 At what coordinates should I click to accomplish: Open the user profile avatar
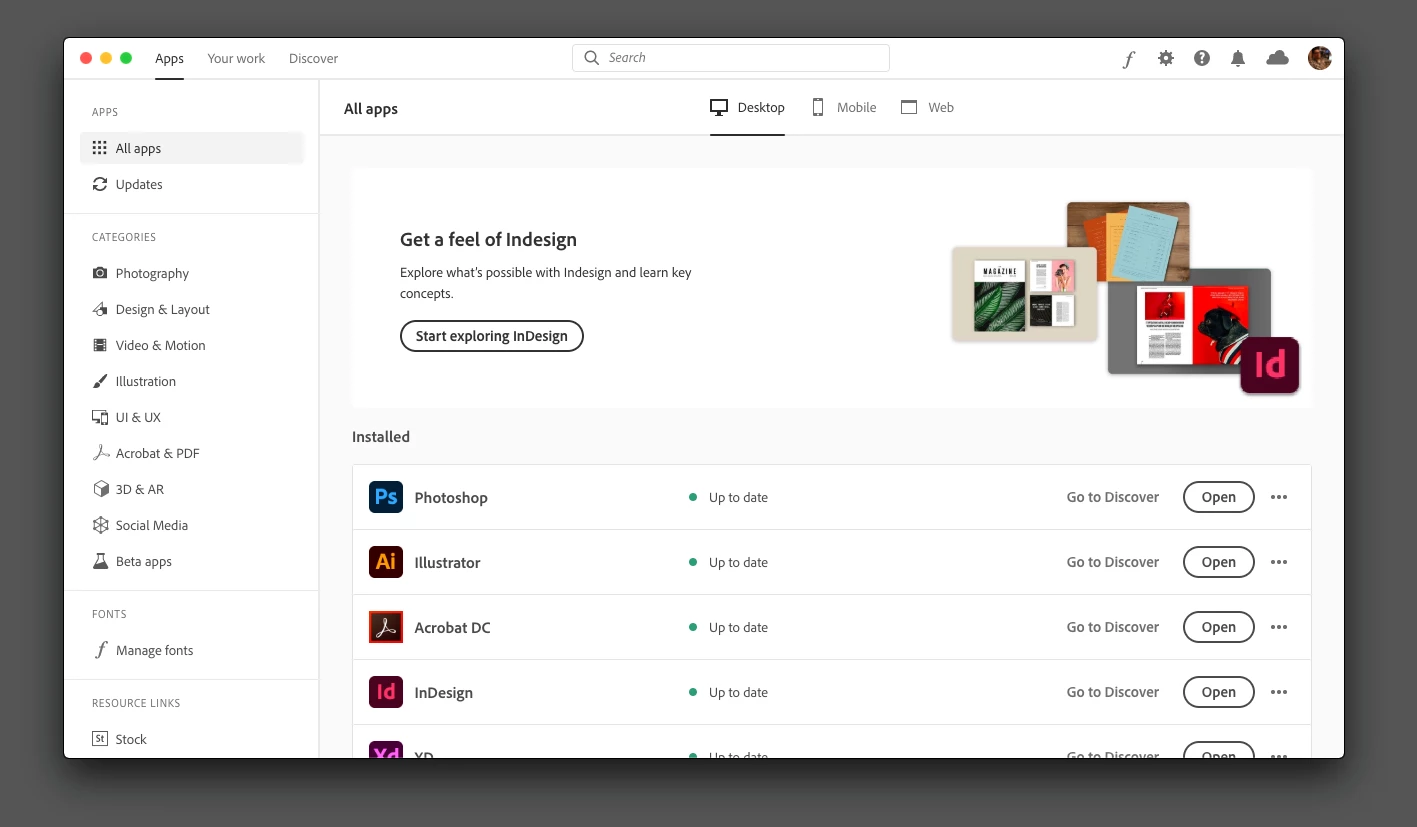click(x=1320, y=58)
